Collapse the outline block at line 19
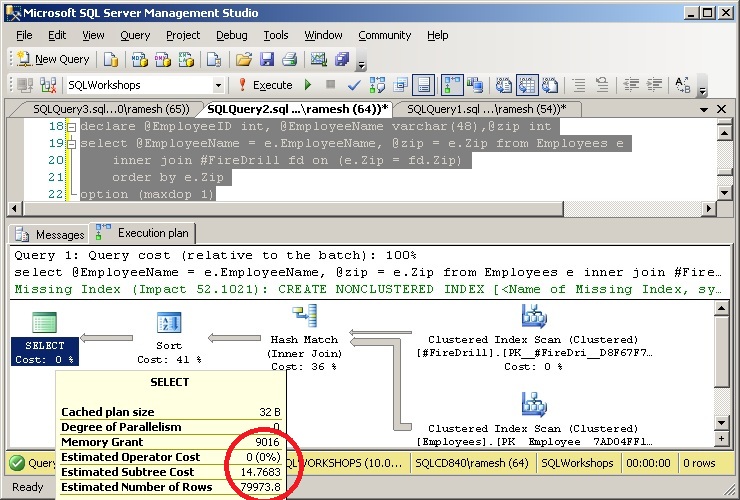Screen dimensions: 740x500 pyautogui.click(x=71, y=144)
